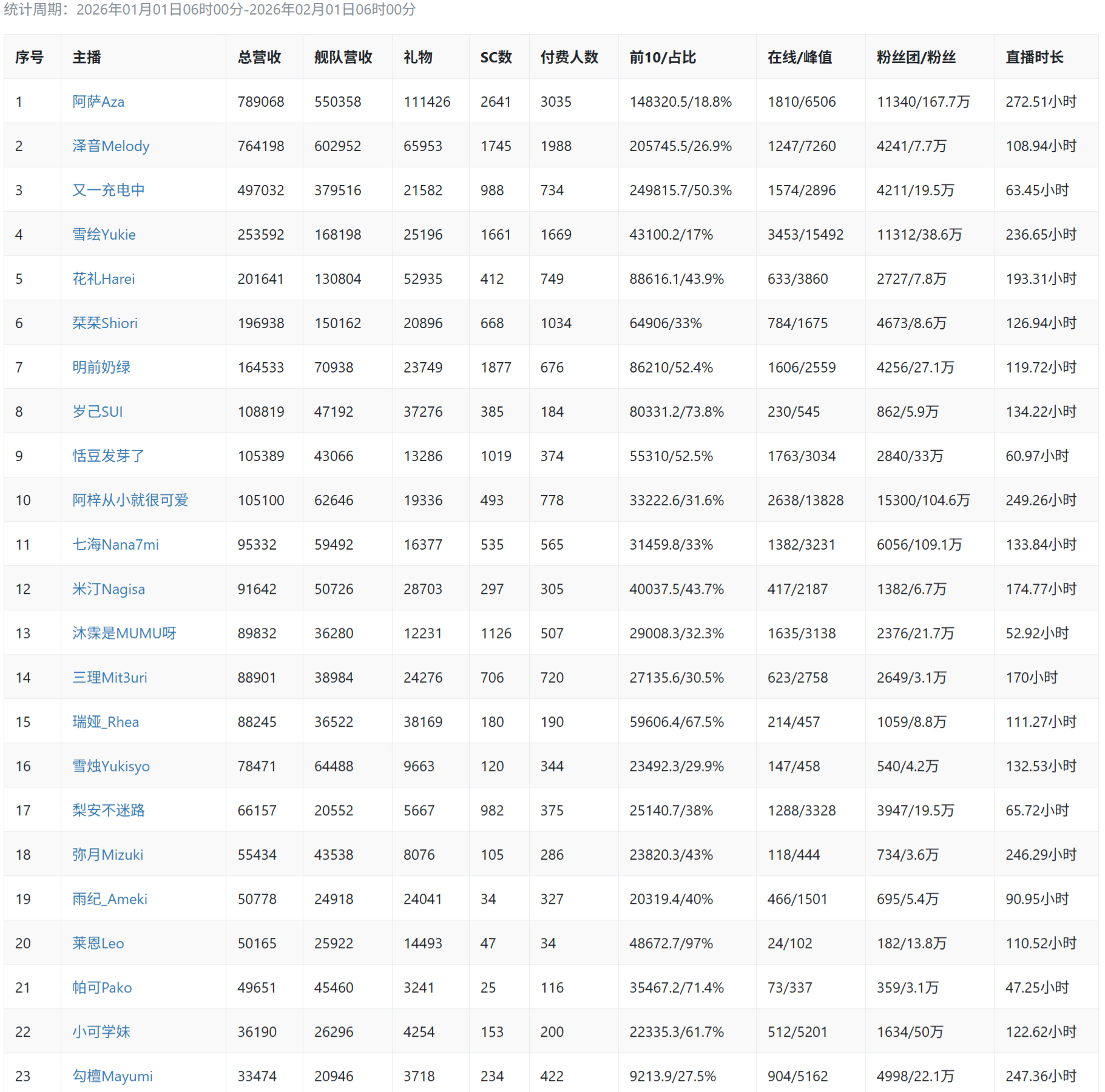1105x1092 pixels.
Task: Open 明前奶绿 streamer link
Action: click(101, 368)
